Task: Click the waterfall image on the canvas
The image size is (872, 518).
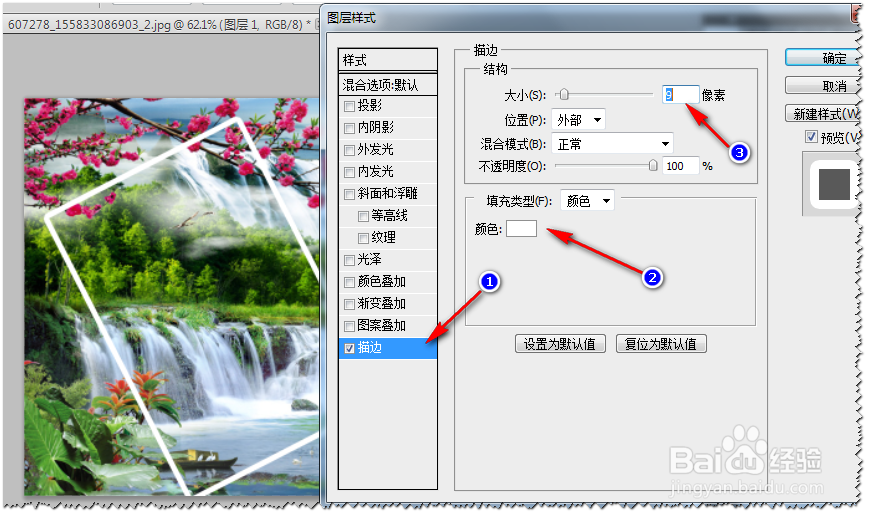Action: [x=172, y=297]
